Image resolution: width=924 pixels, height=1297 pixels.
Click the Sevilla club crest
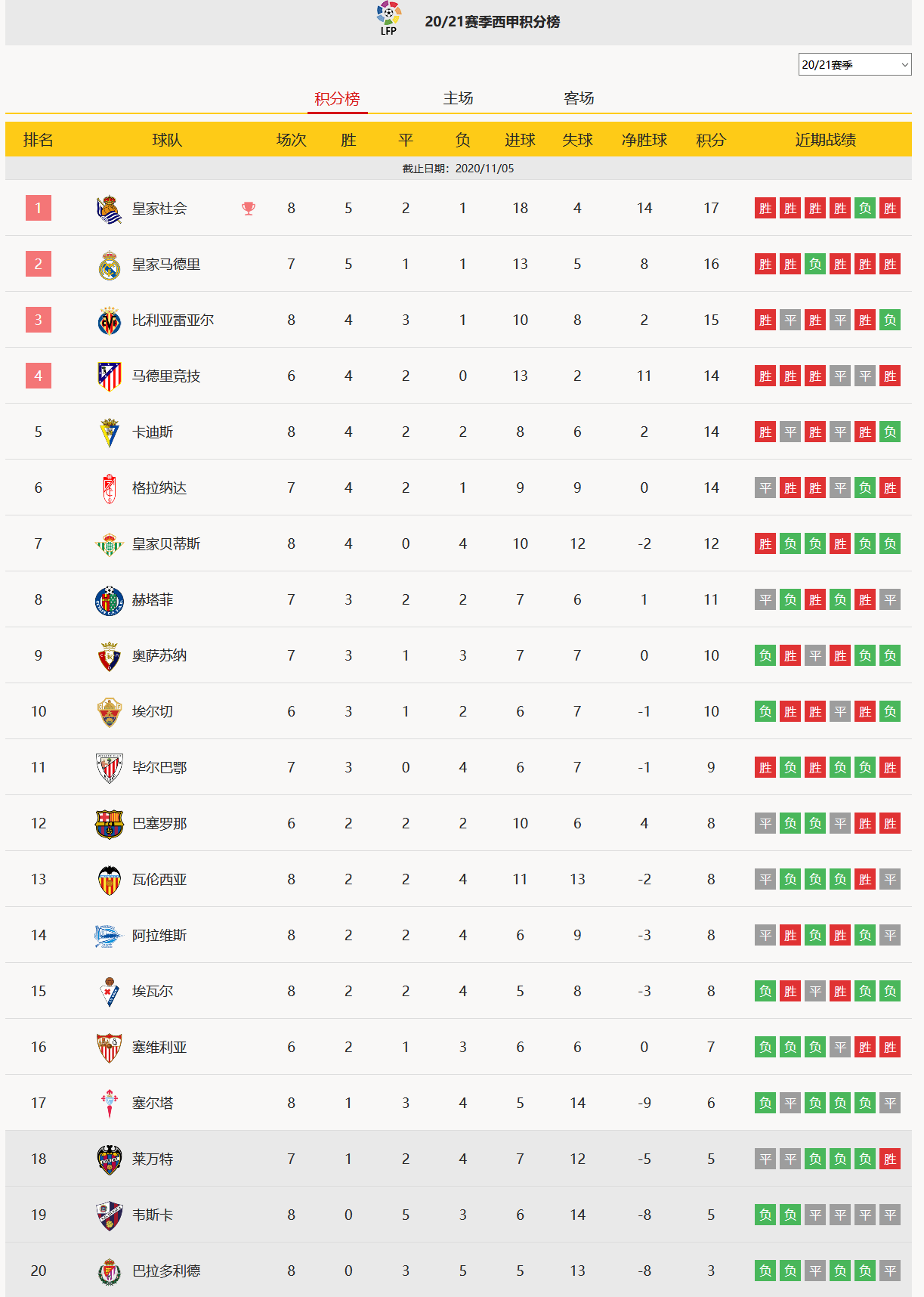pos(110,1048)
